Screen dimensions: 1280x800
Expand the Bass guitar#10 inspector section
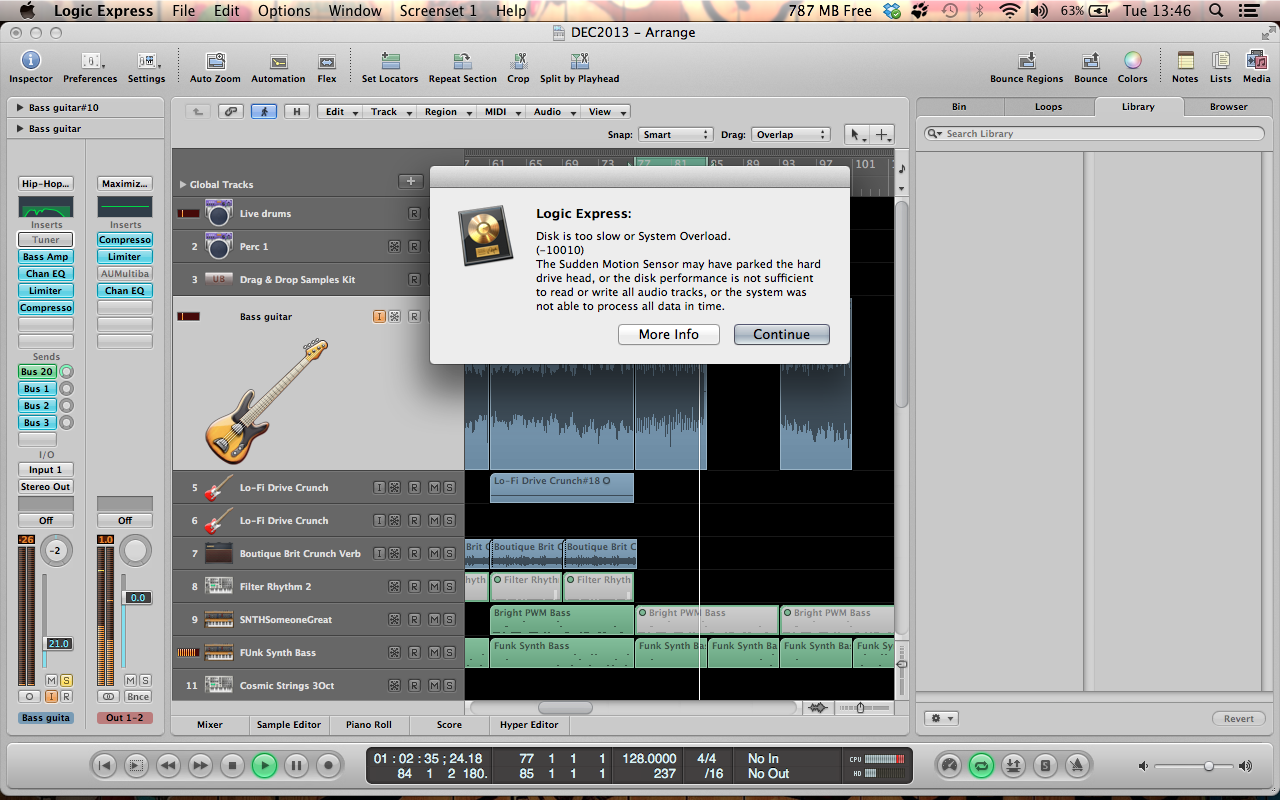coord(20,108)
